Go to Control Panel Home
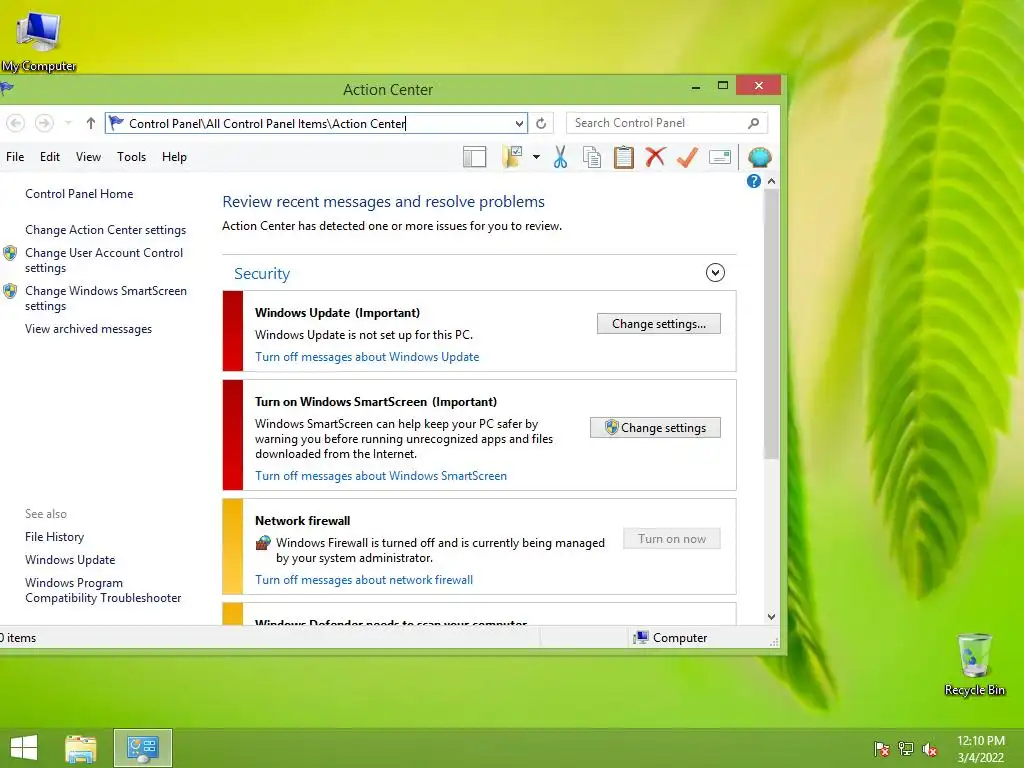 pyautogui.click(x=79, y=194)
